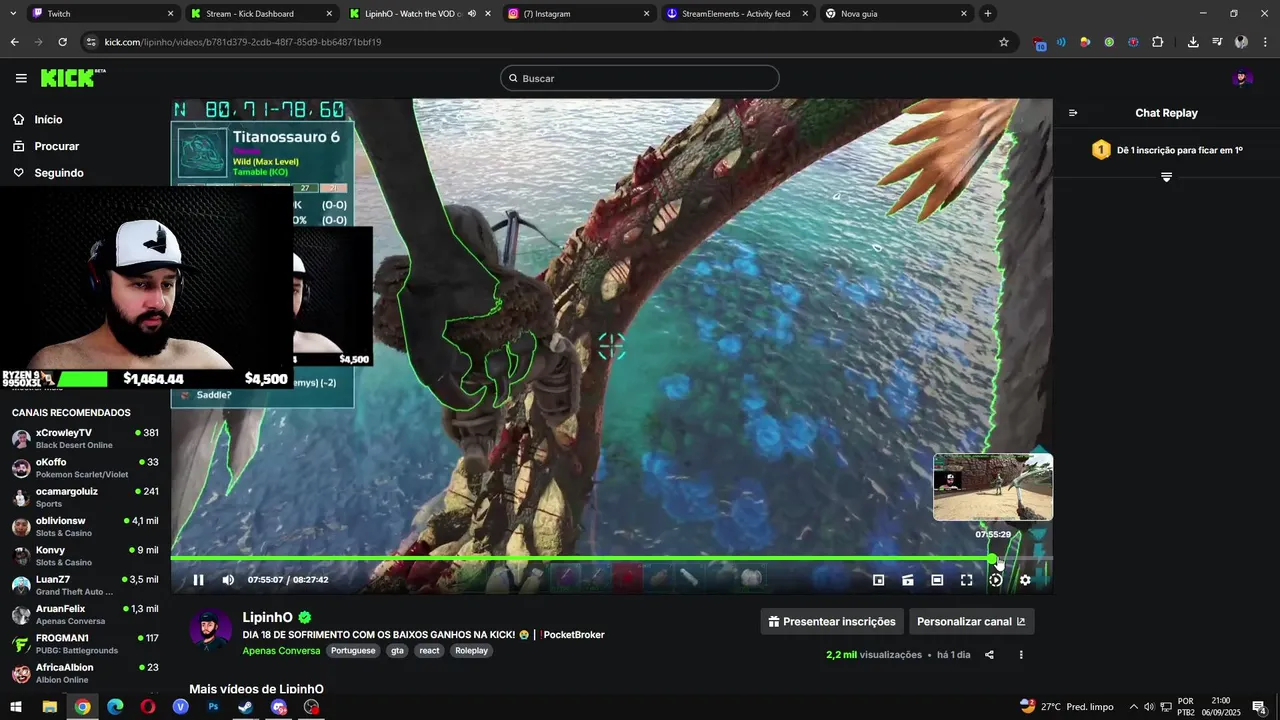Click the Roleplay tag
The width and height of the screenshot is (1280, 720).
(472, 651)
